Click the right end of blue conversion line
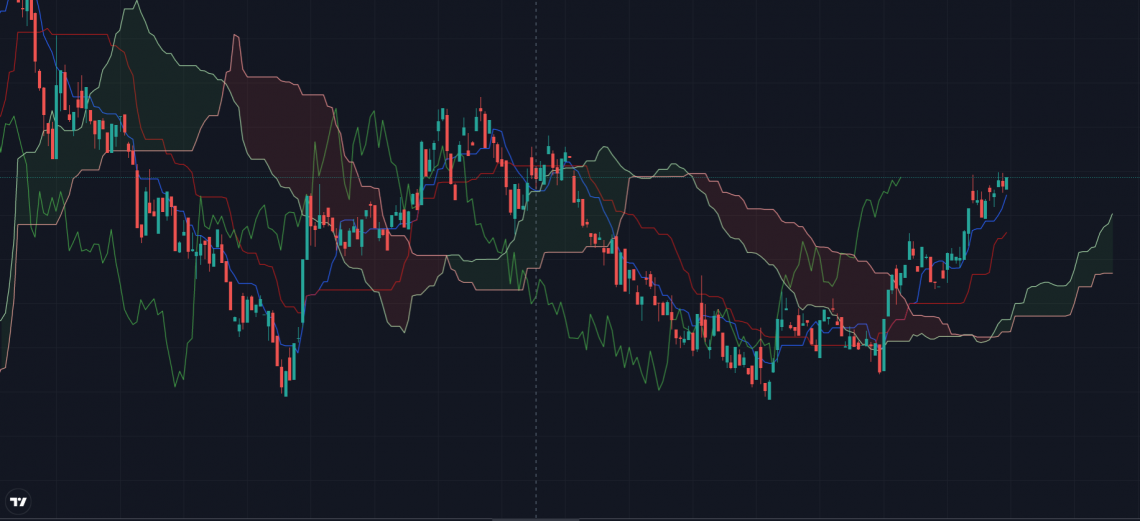 point(1007,196)
